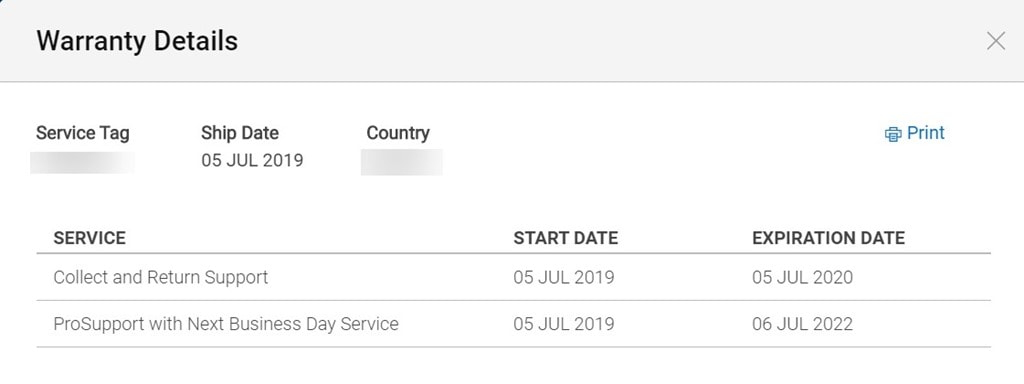Image resolution: width=1024 pixels, height=384 pixels.
Task: Click the EXPIRATION DATE column header
Action: 829,238
